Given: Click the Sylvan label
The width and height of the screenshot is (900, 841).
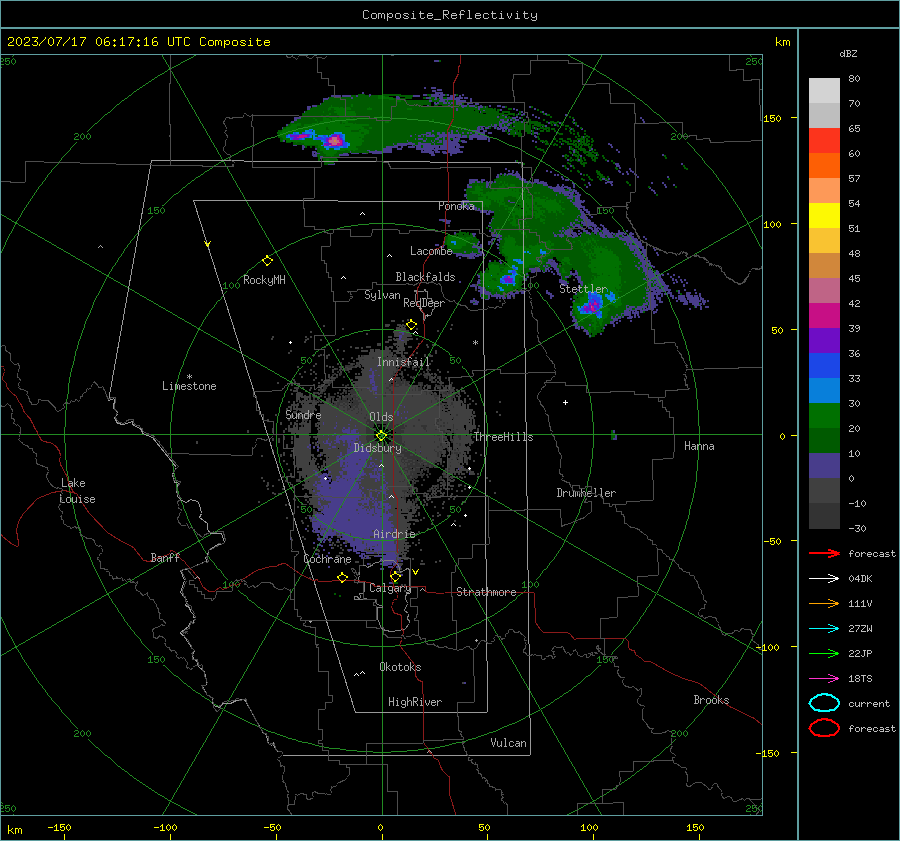Looking at the screenshot, I should click(382, 295).
